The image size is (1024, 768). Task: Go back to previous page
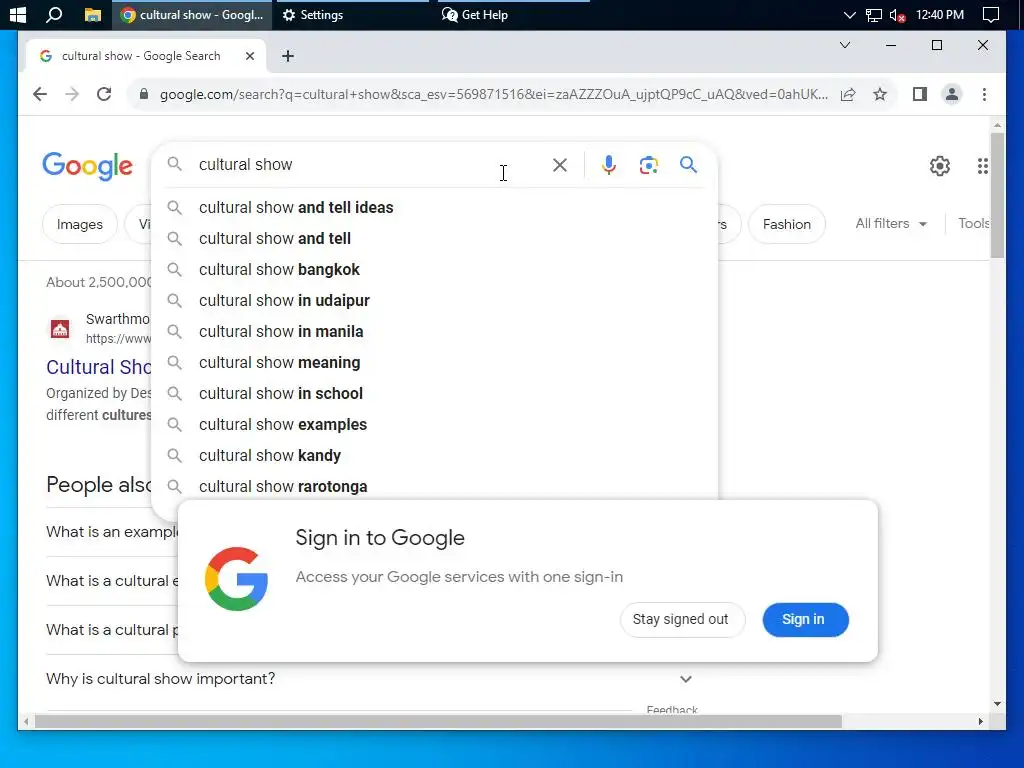tap(40, 94)
